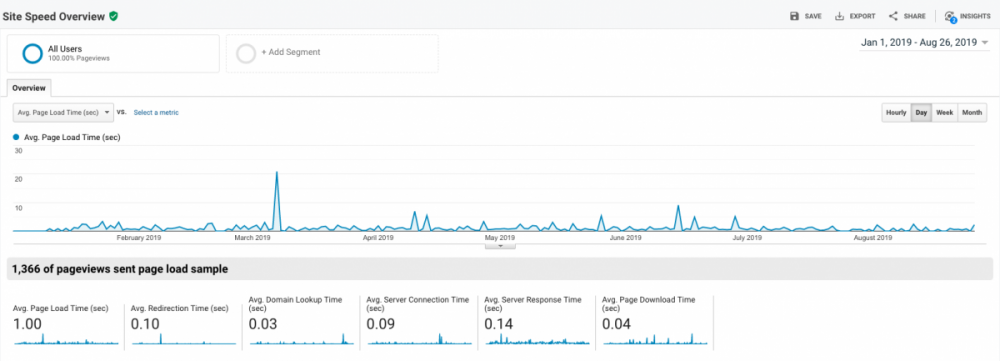Click the SAVE button label
This screenshot has width=1000, height=361.
[813, 17]
